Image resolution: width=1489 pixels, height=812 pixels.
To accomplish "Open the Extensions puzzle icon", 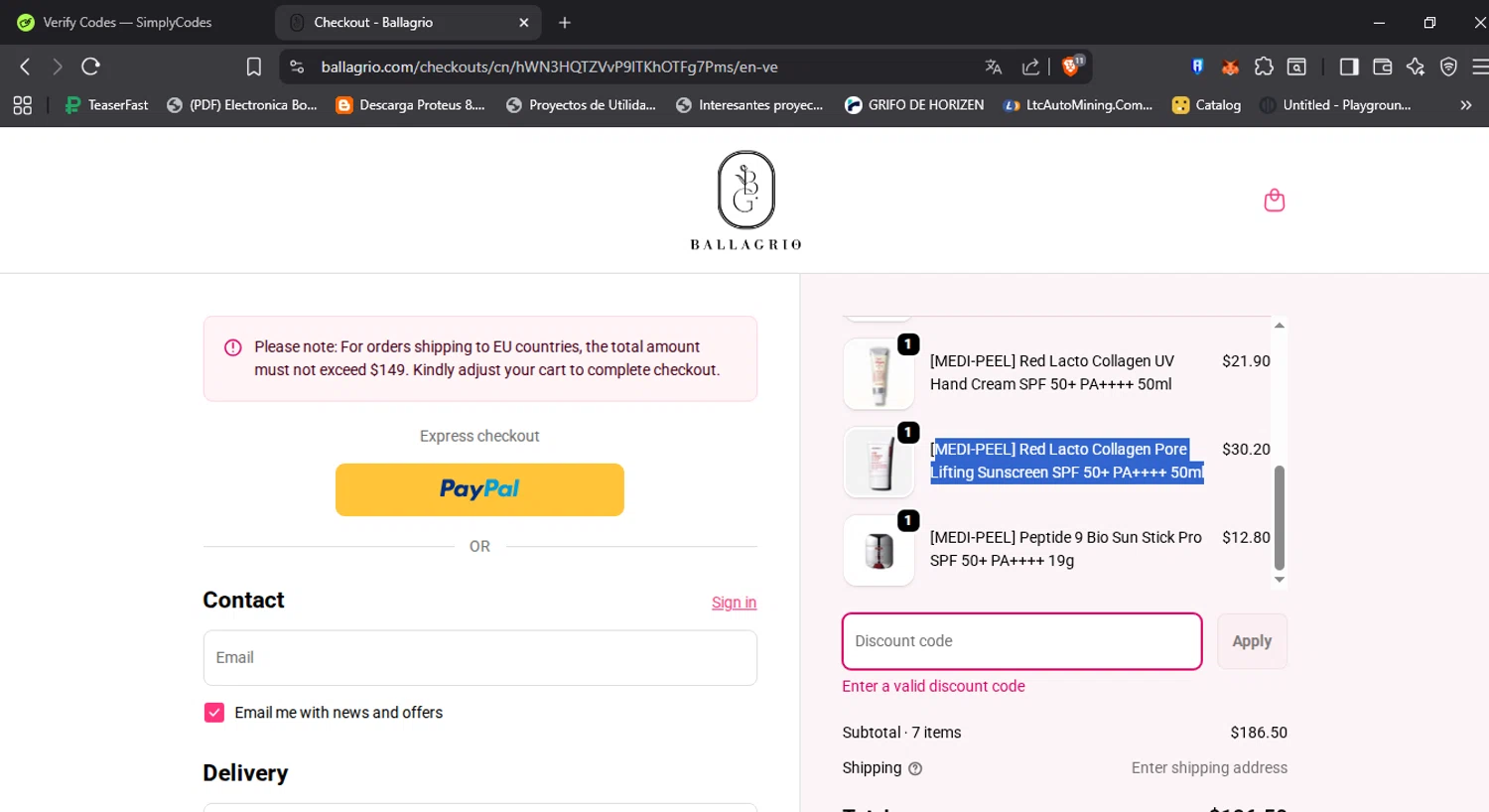I will click(1264, 67).
